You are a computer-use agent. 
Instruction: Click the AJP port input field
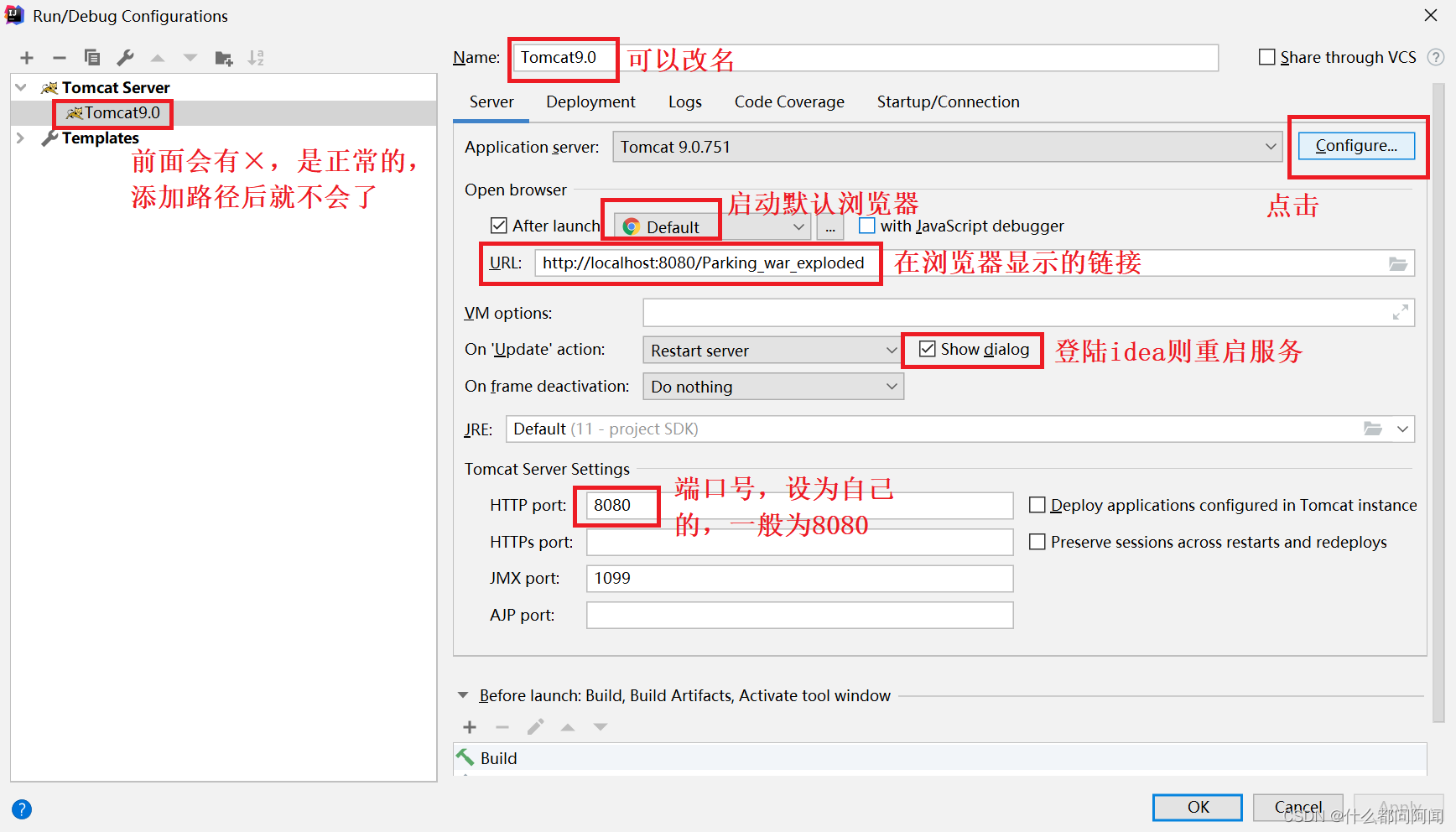(799, 615)
